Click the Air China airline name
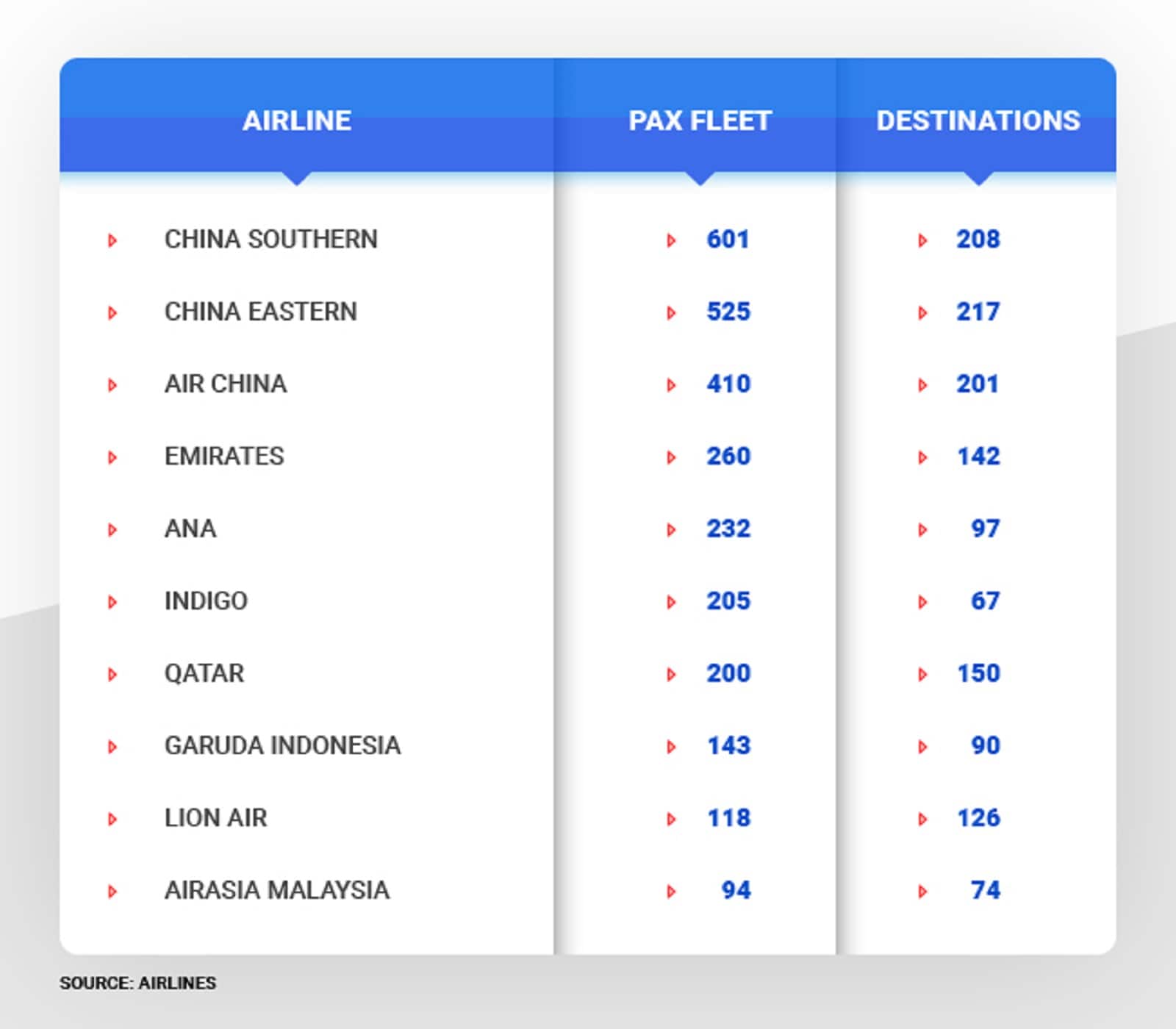Screen dimensions: 1176x1029 tap(226, 384)
